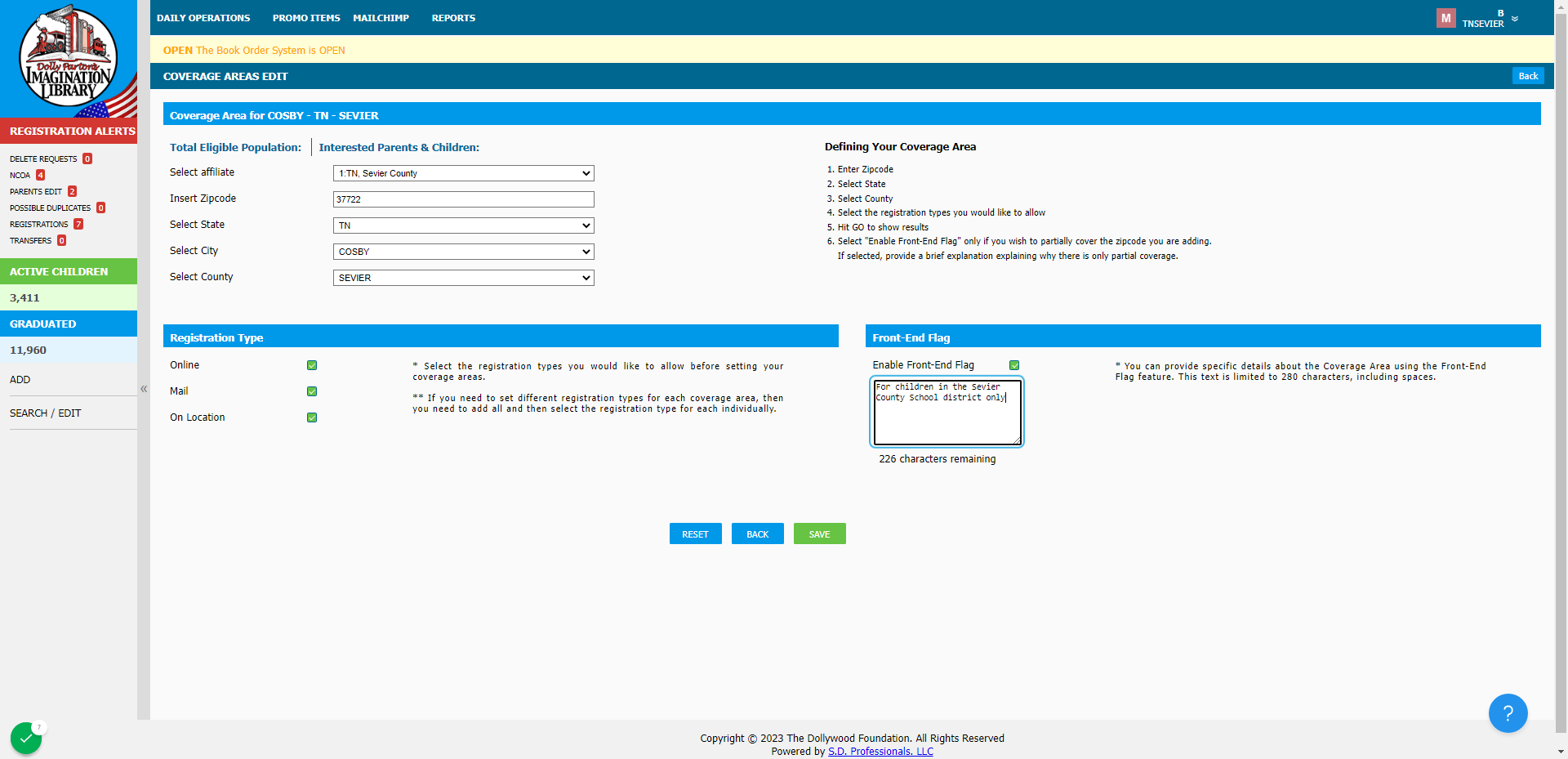Screen dimensions: 1568x759
Task: Open the S.D. Professionals, LLC link
Action: click(x=880, y=752)
